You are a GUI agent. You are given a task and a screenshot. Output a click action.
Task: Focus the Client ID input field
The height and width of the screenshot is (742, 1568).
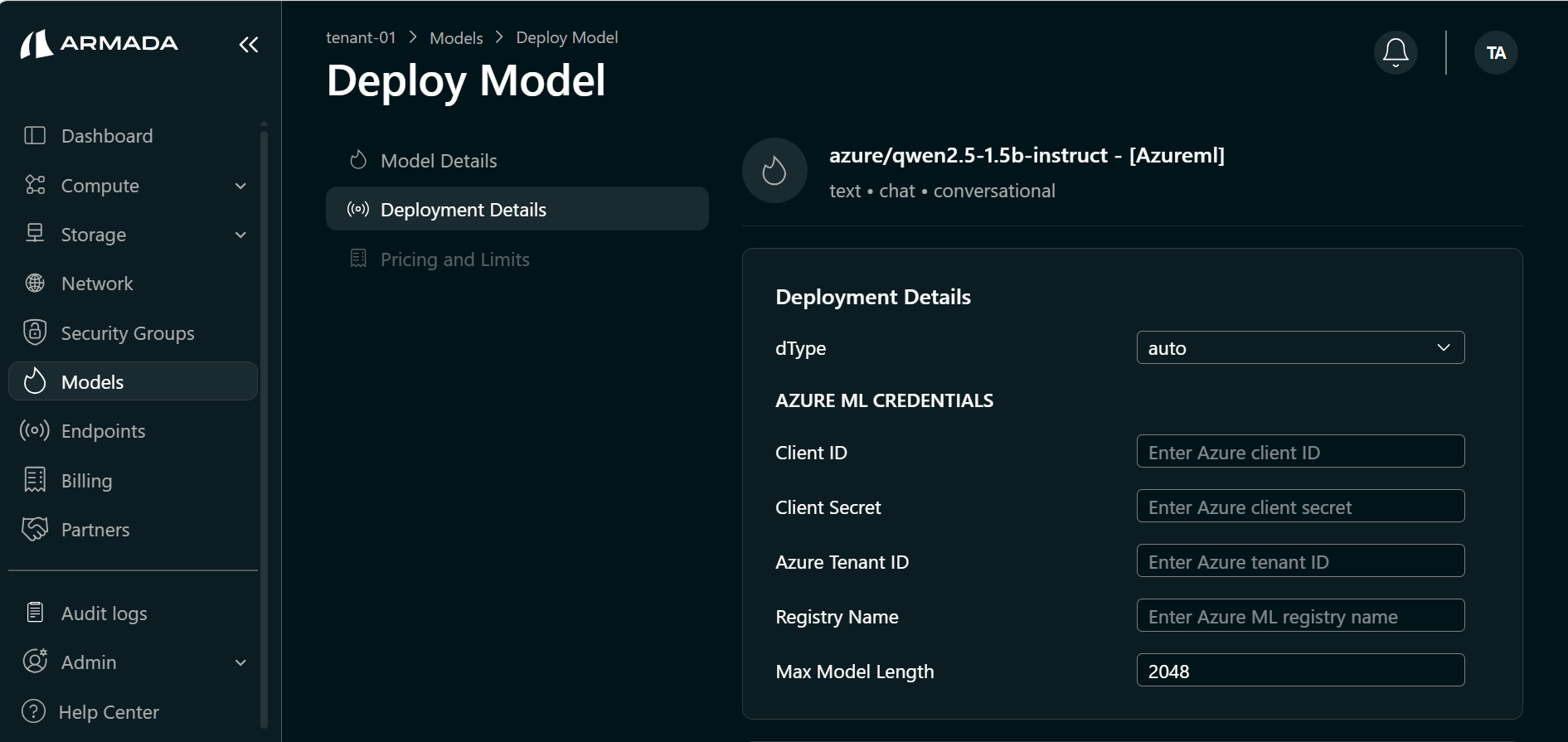[x=1300, y=452]
